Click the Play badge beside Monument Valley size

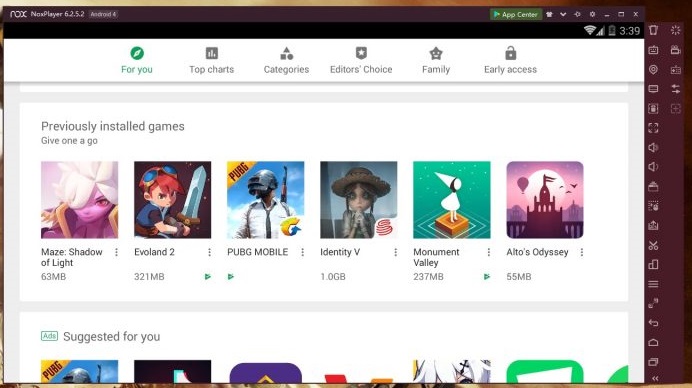point(487,277)
